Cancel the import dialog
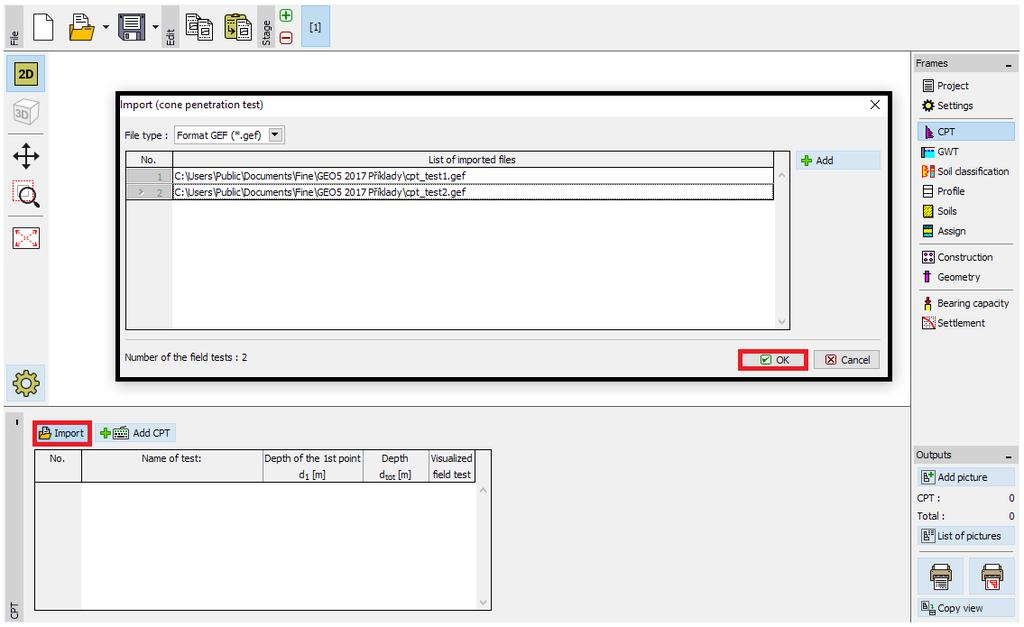1024x627 pixels. point(847,360)
